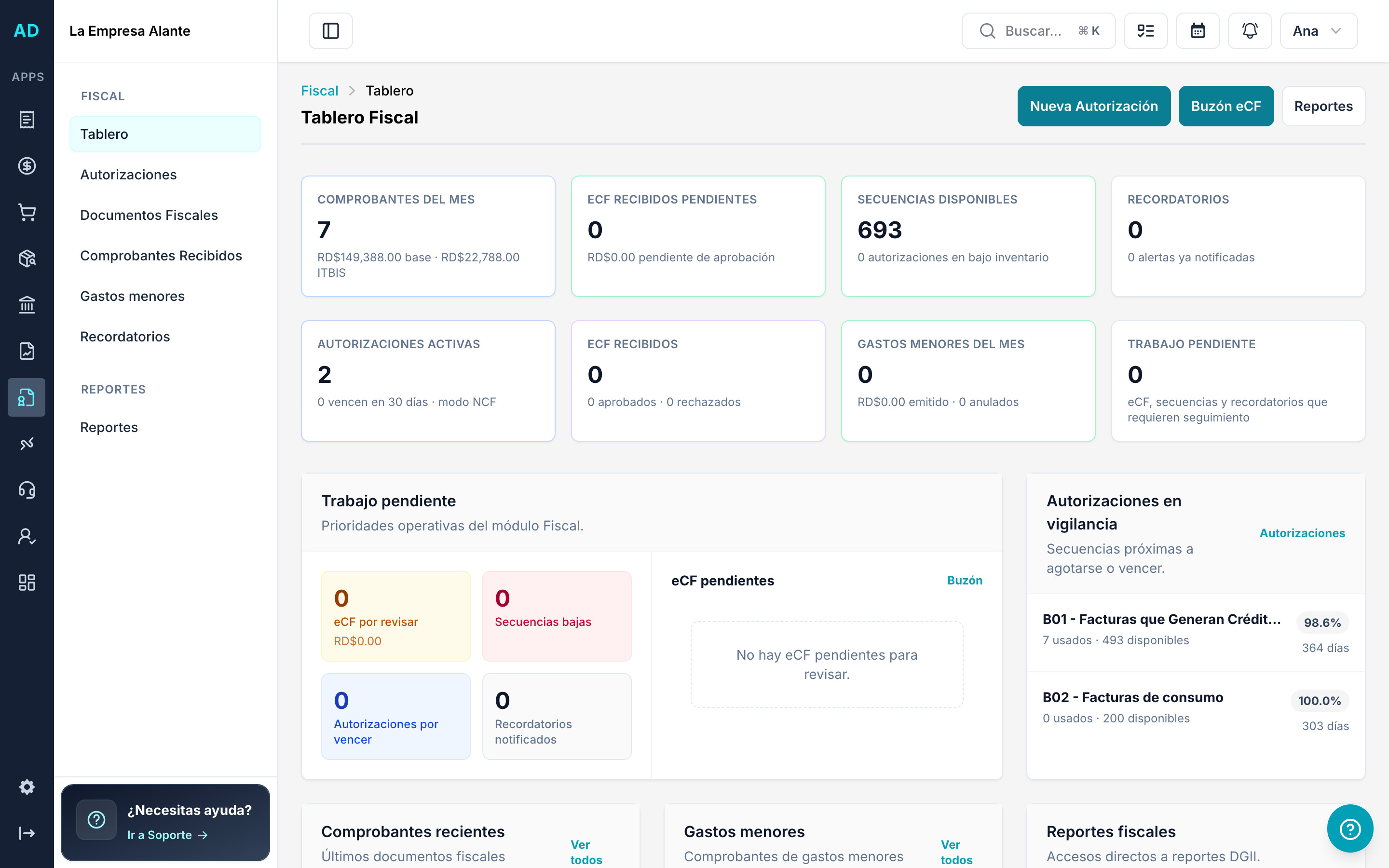Click the Secuencias bajas tile

[557, 616]
